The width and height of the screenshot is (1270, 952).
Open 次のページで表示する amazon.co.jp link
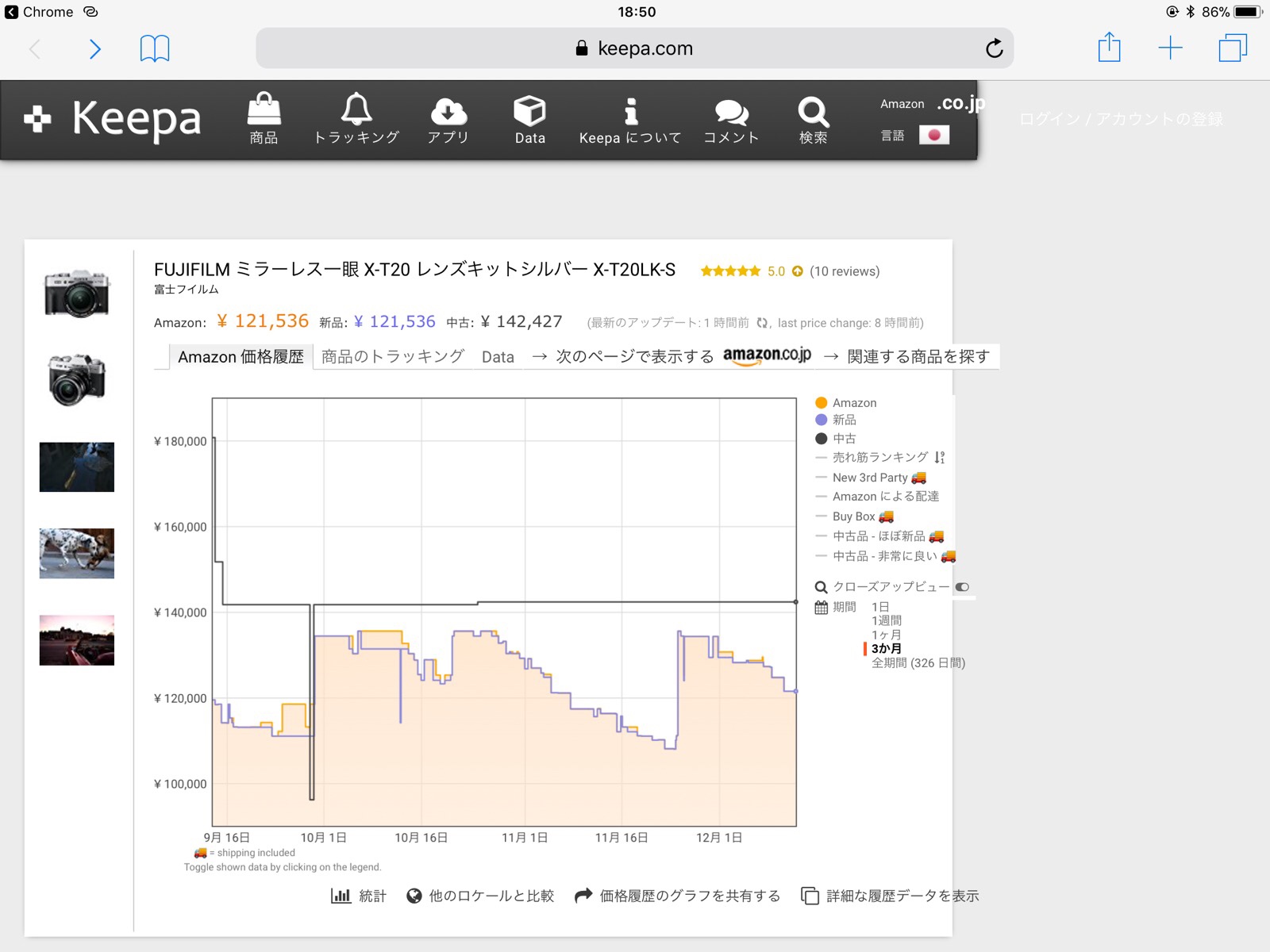pos(671,357)
